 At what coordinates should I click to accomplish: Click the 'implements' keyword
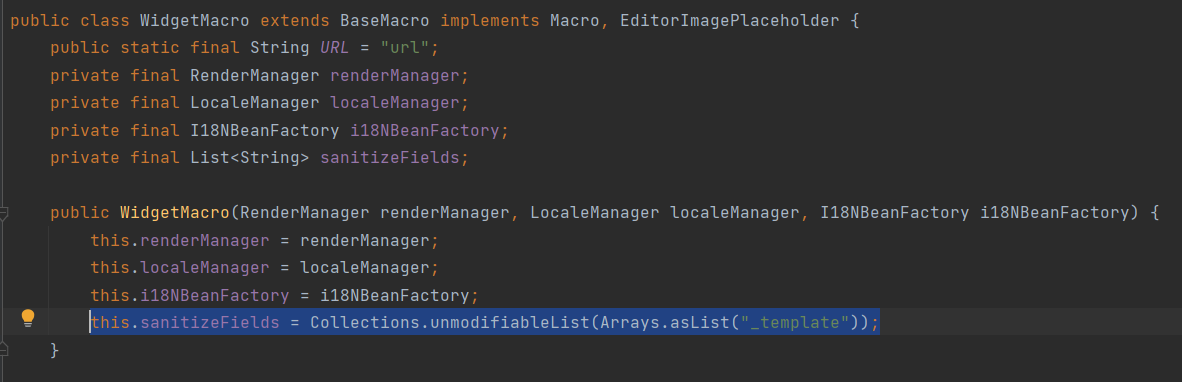(x=490, y=21)
